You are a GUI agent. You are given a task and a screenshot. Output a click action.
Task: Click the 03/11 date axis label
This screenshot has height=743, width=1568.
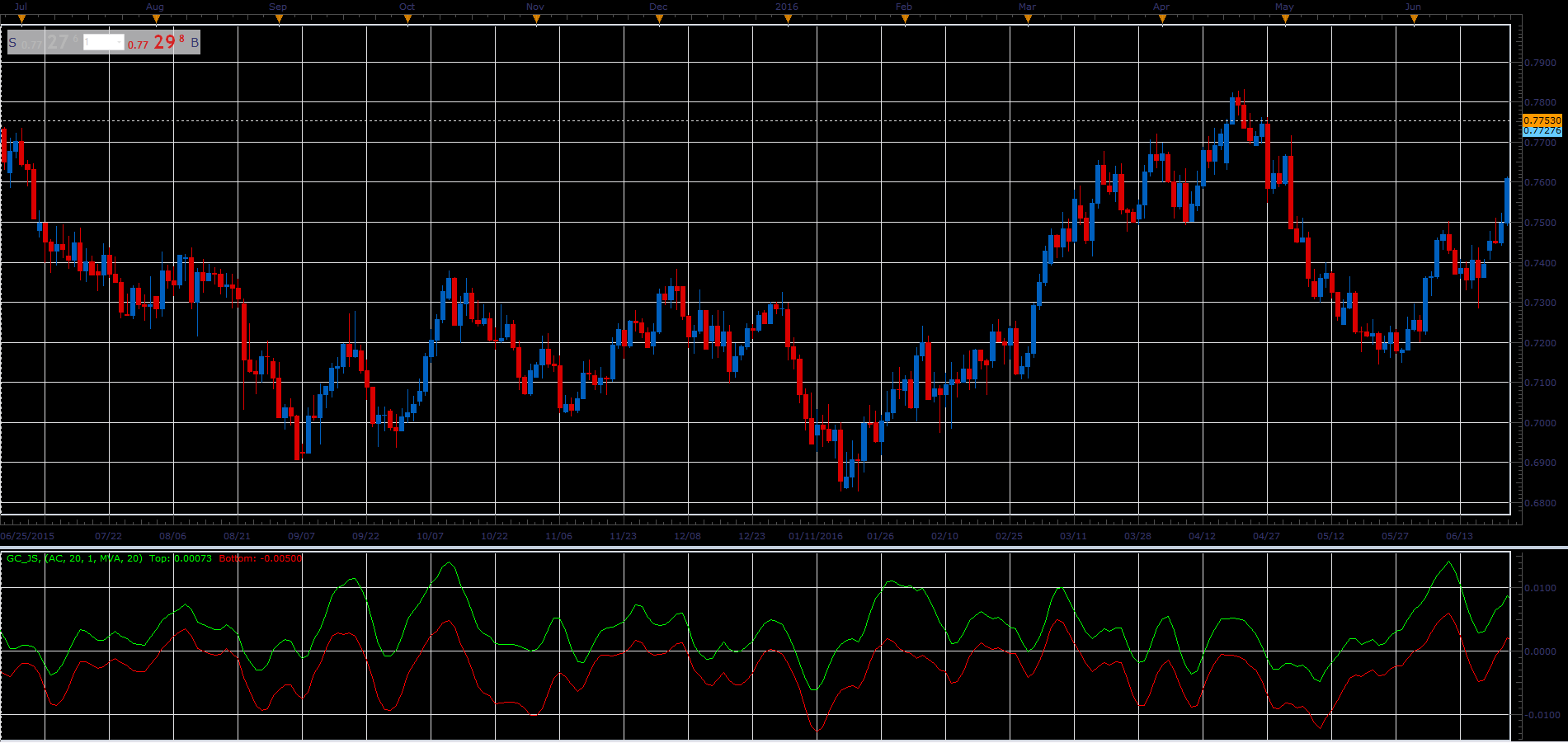pyautogui.click(x=1074, y=536)
